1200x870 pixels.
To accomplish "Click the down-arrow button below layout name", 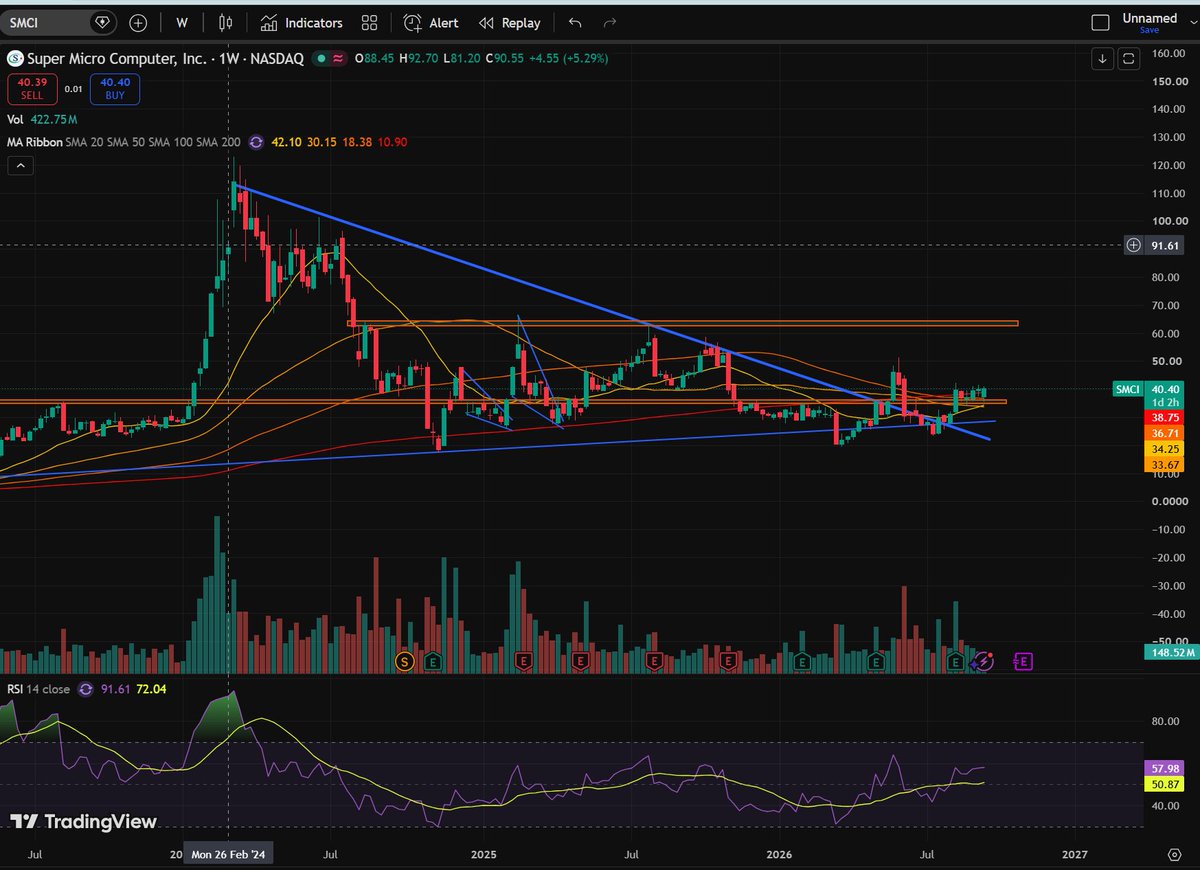I will point(1102,59).
